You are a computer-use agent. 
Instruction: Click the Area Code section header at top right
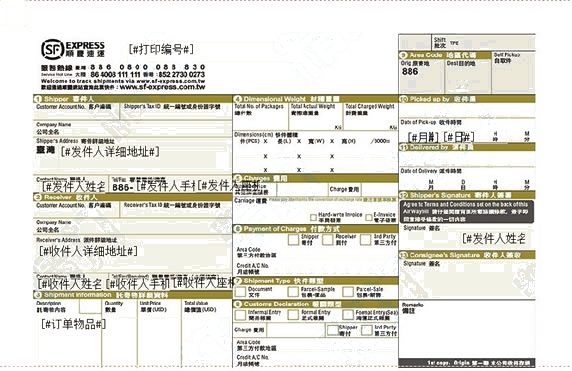click(445, 55)
